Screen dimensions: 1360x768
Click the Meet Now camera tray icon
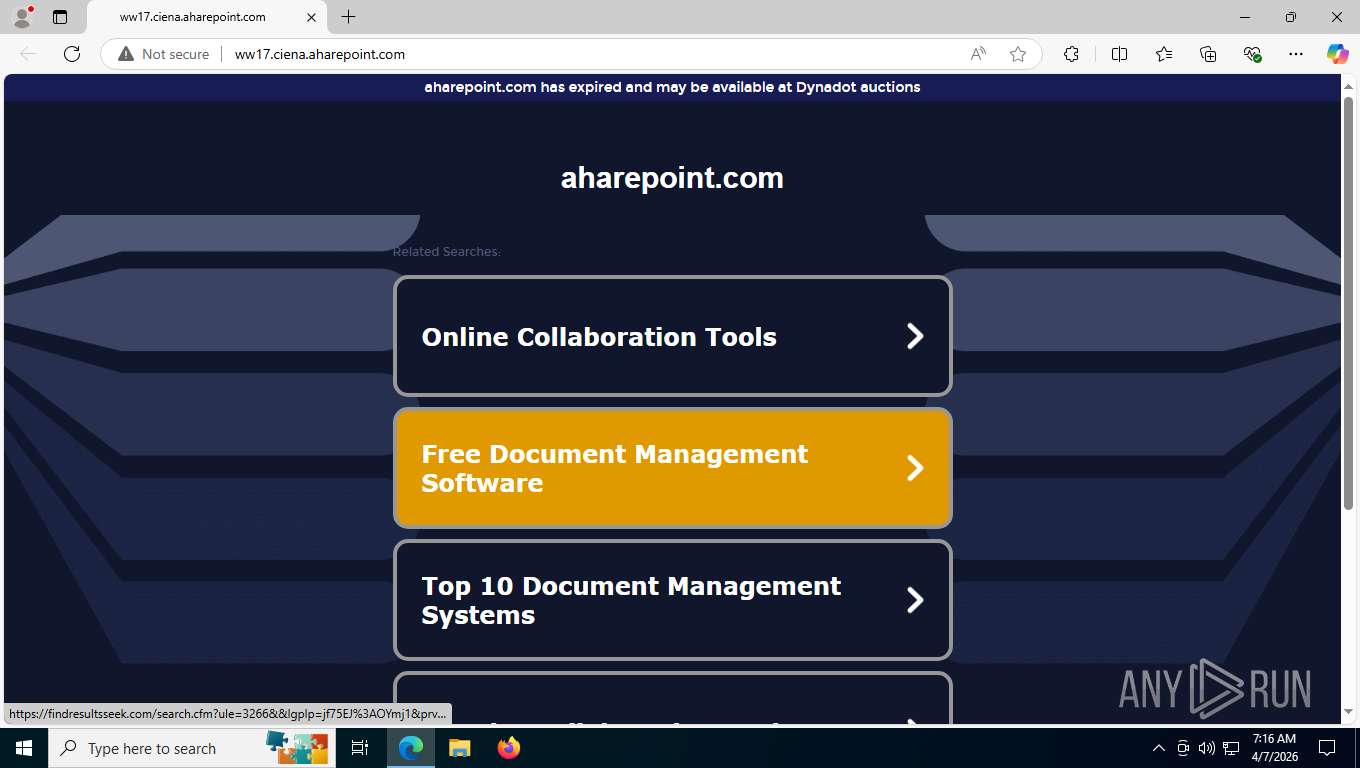(x=1183, y=748)
